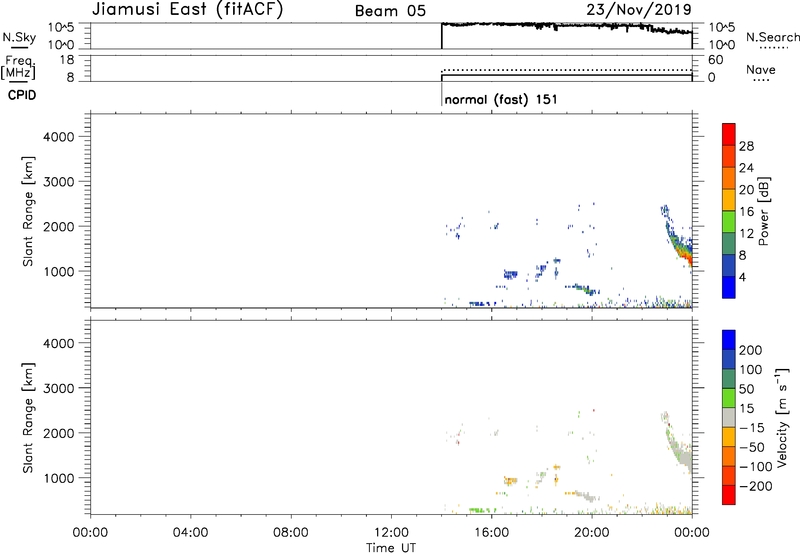The width and height of the screenshot is (800, 554).
Task: Click the 'normal (fast) 151' text
Action: tap(501, 99)
